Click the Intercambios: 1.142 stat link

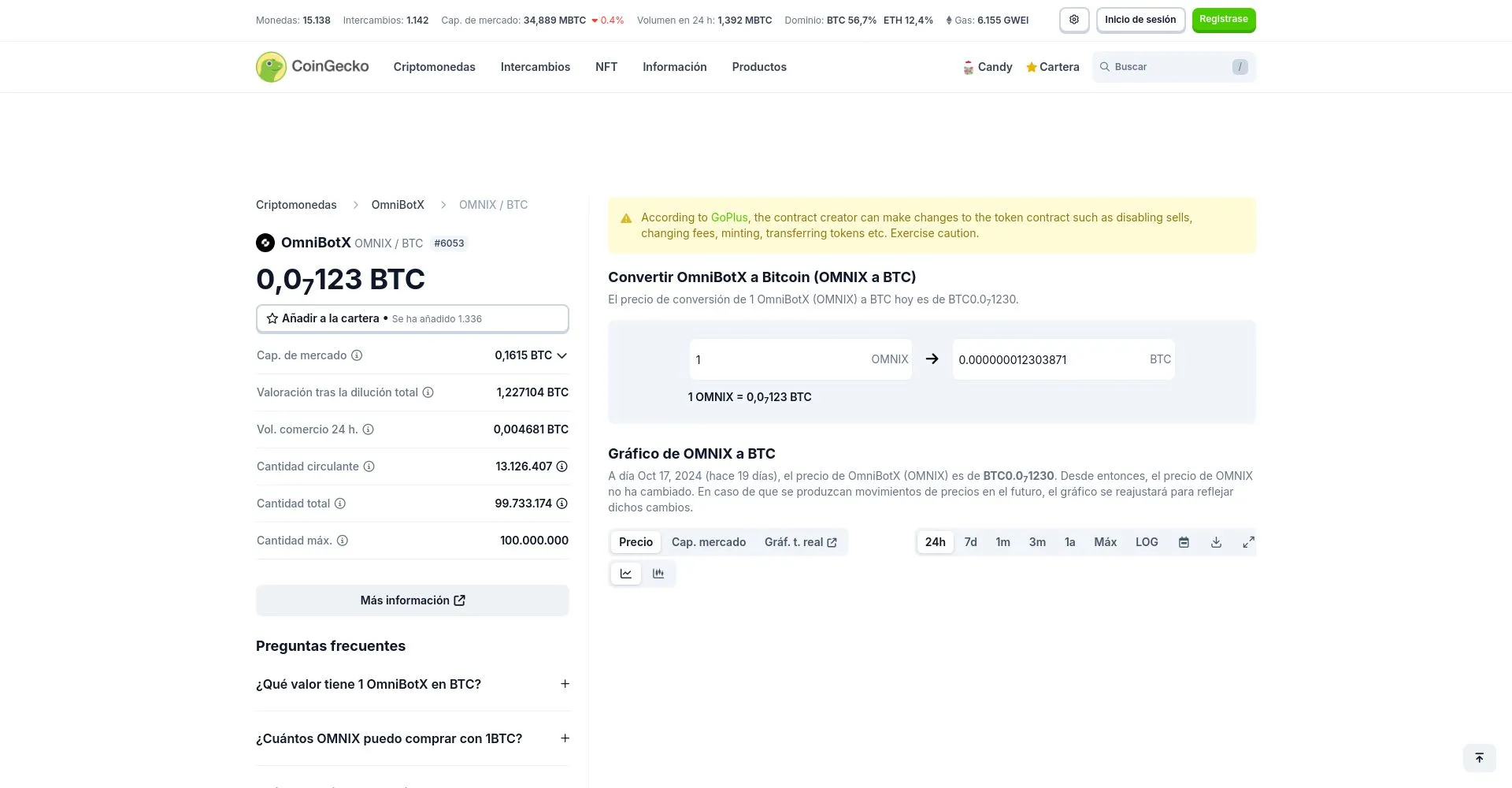tap(386, 20)
